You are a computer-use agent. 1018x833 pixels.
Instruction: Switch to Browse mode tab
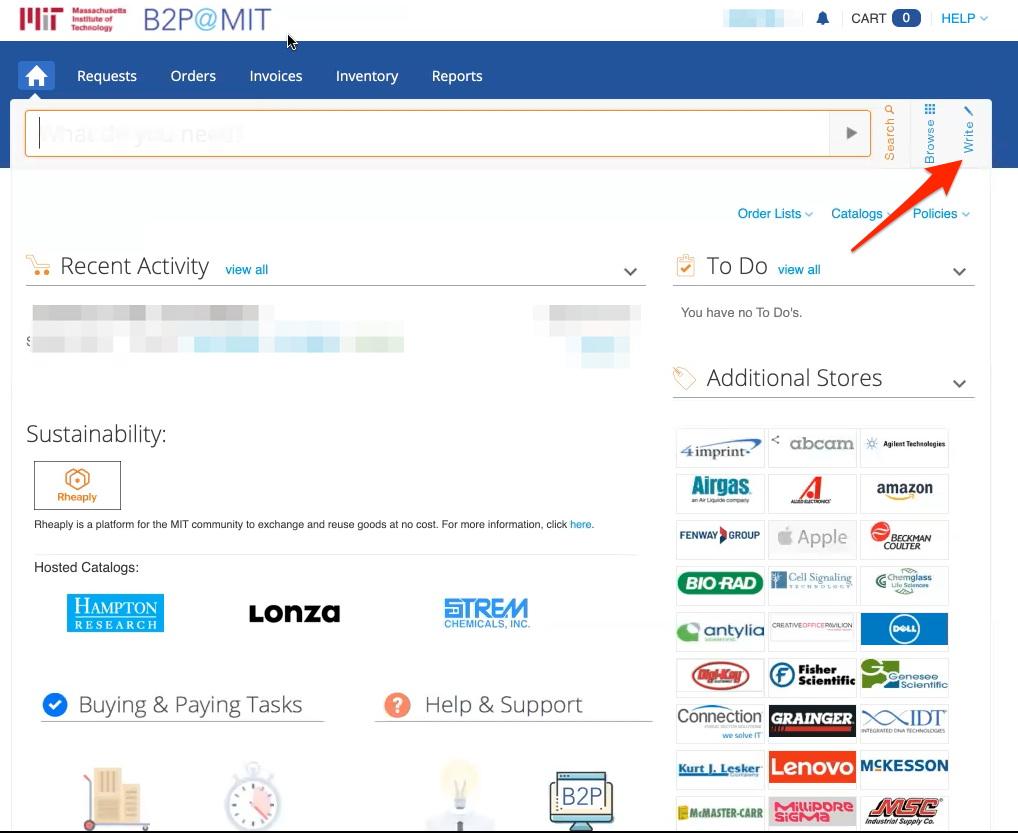(930, 133)
